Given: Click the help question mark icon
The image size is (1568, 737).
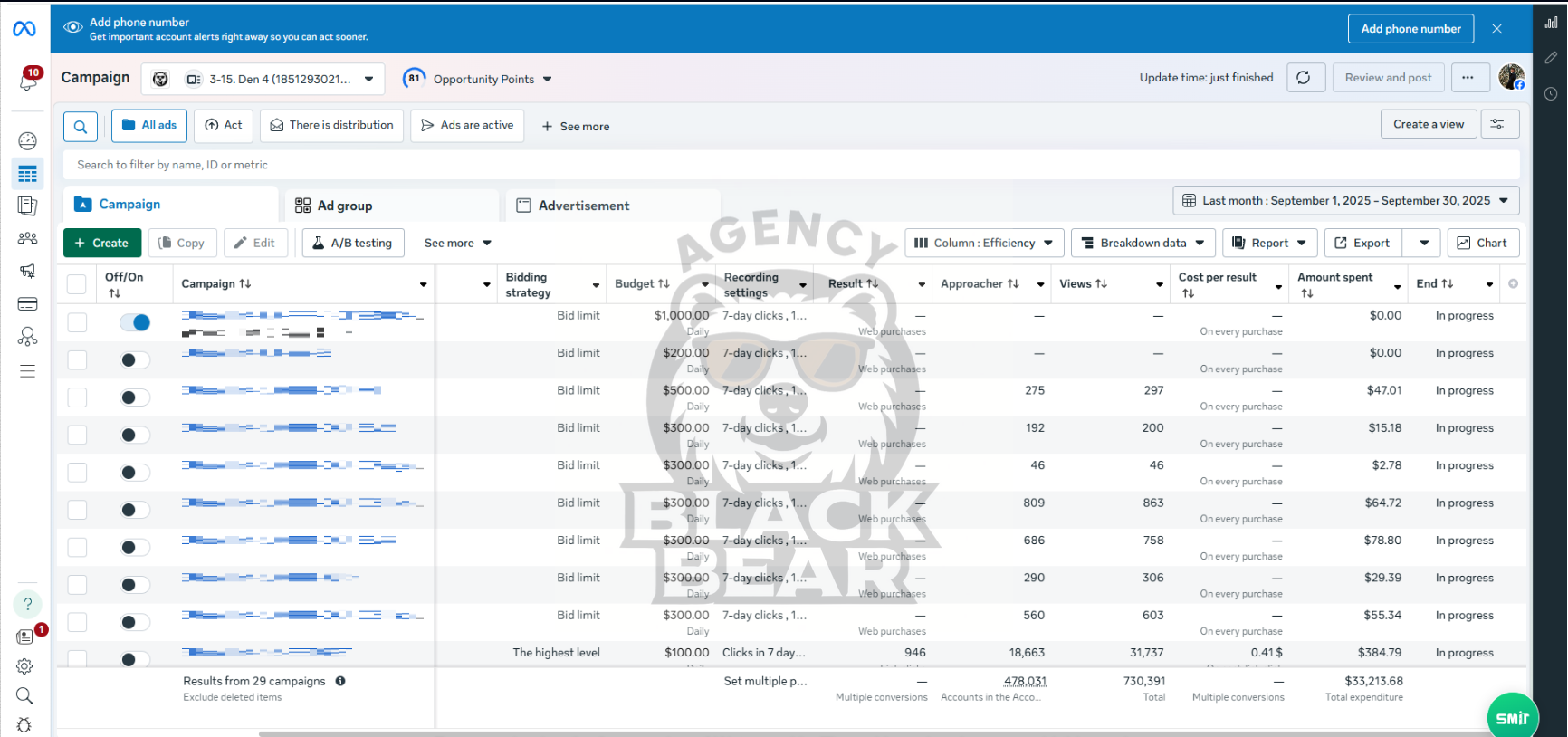Looking at the screenshot, I should 27,604.
